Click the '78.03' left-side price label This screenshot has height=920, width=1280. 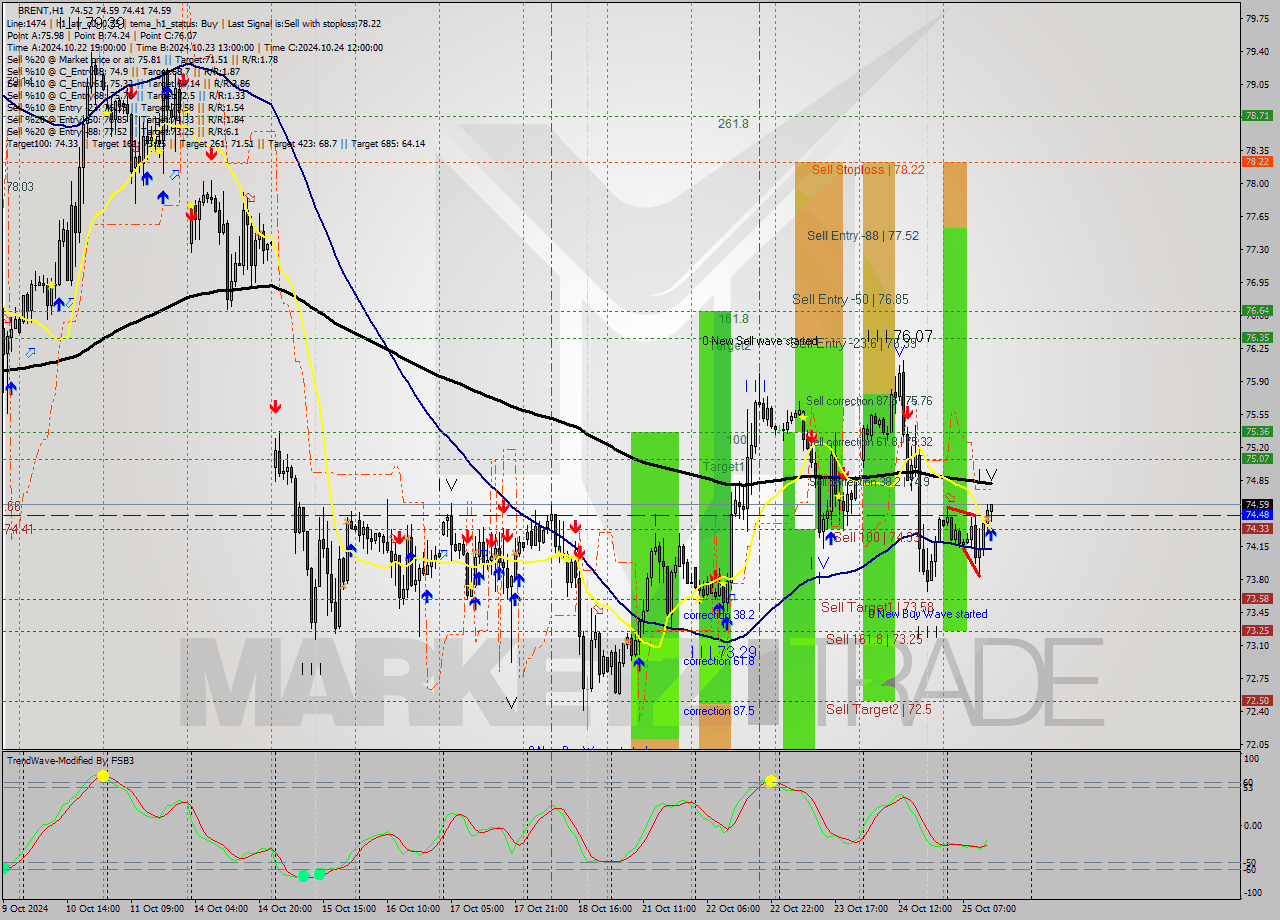[x=20, y=187]
